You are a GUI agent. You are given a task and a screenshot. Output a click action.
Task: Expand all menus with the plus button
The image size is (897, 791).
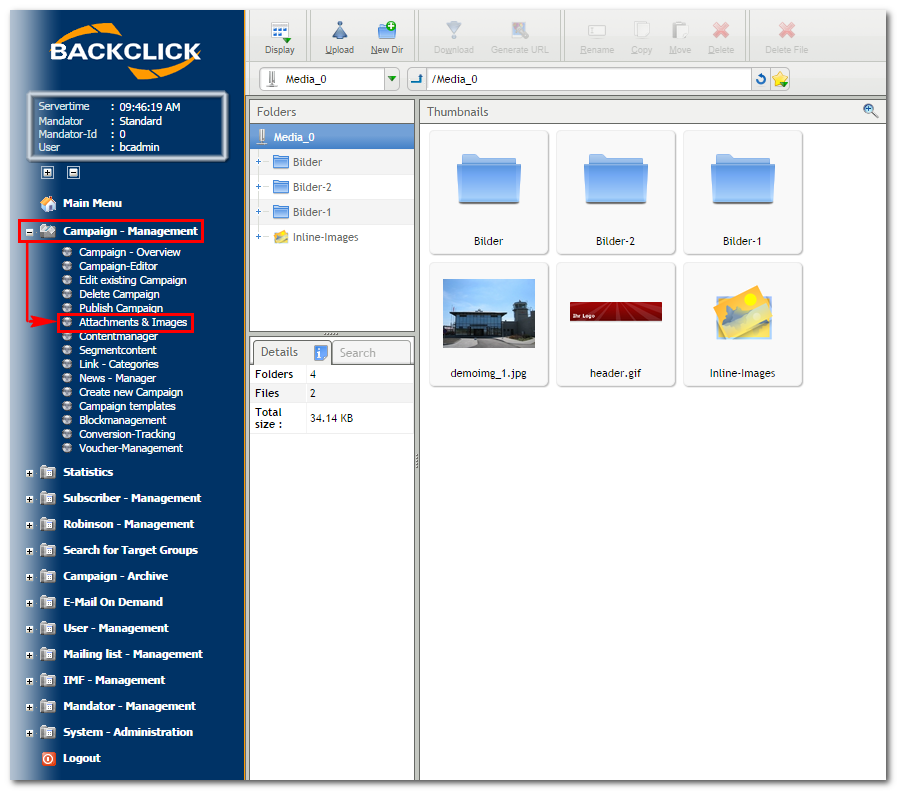click(47, 172)
